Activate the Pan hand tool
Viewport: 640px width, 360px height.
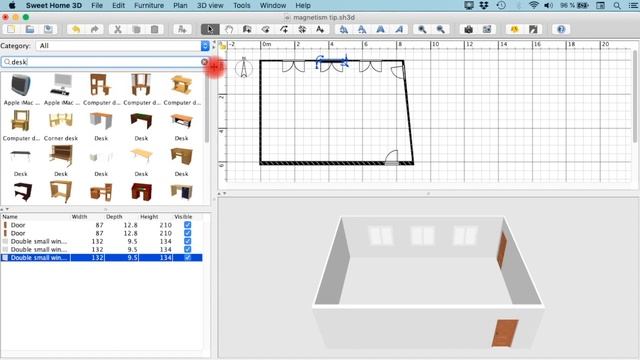pos(229,29)
